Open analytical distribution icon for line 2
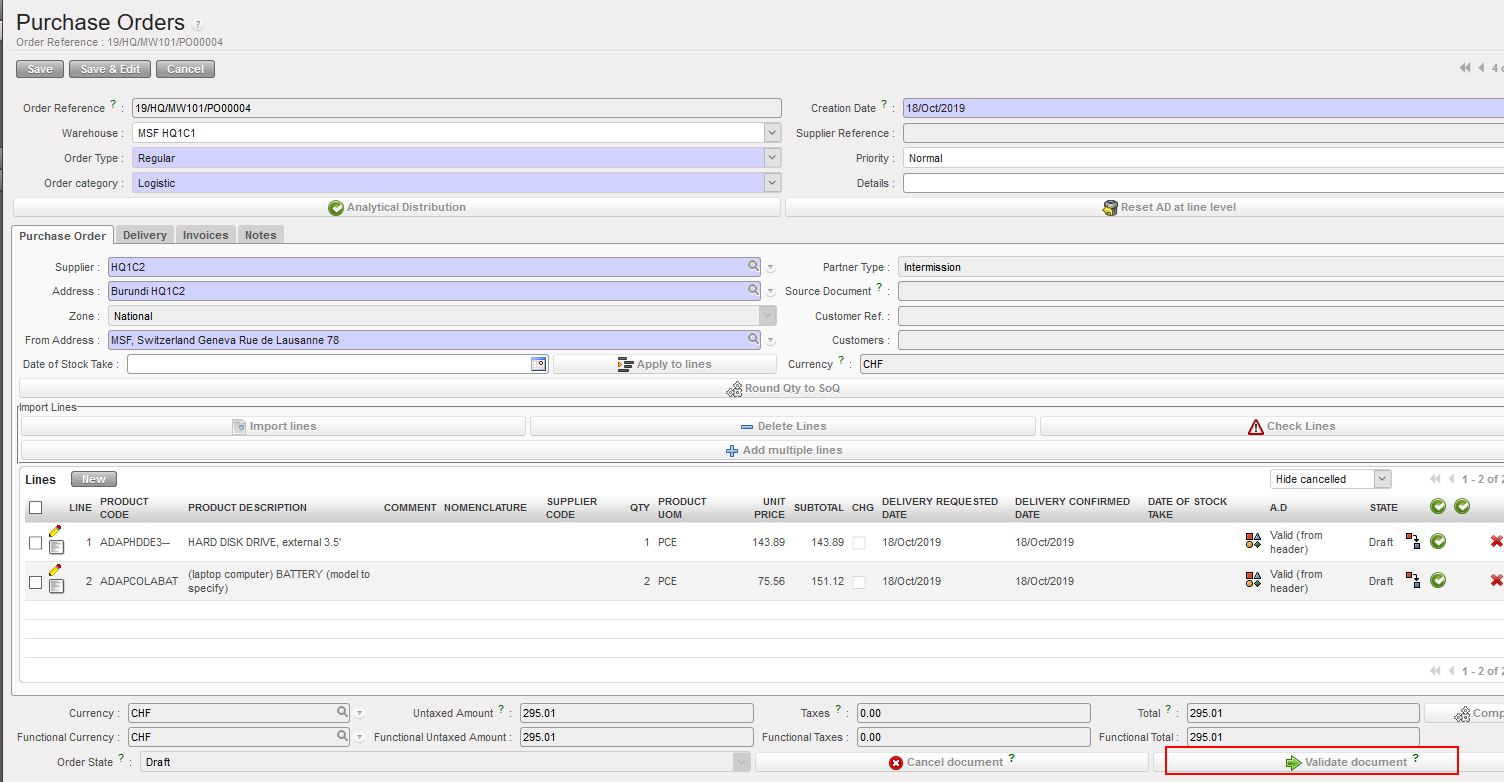The width and height of the screenshot is (1504, 782). point(1253,580)
